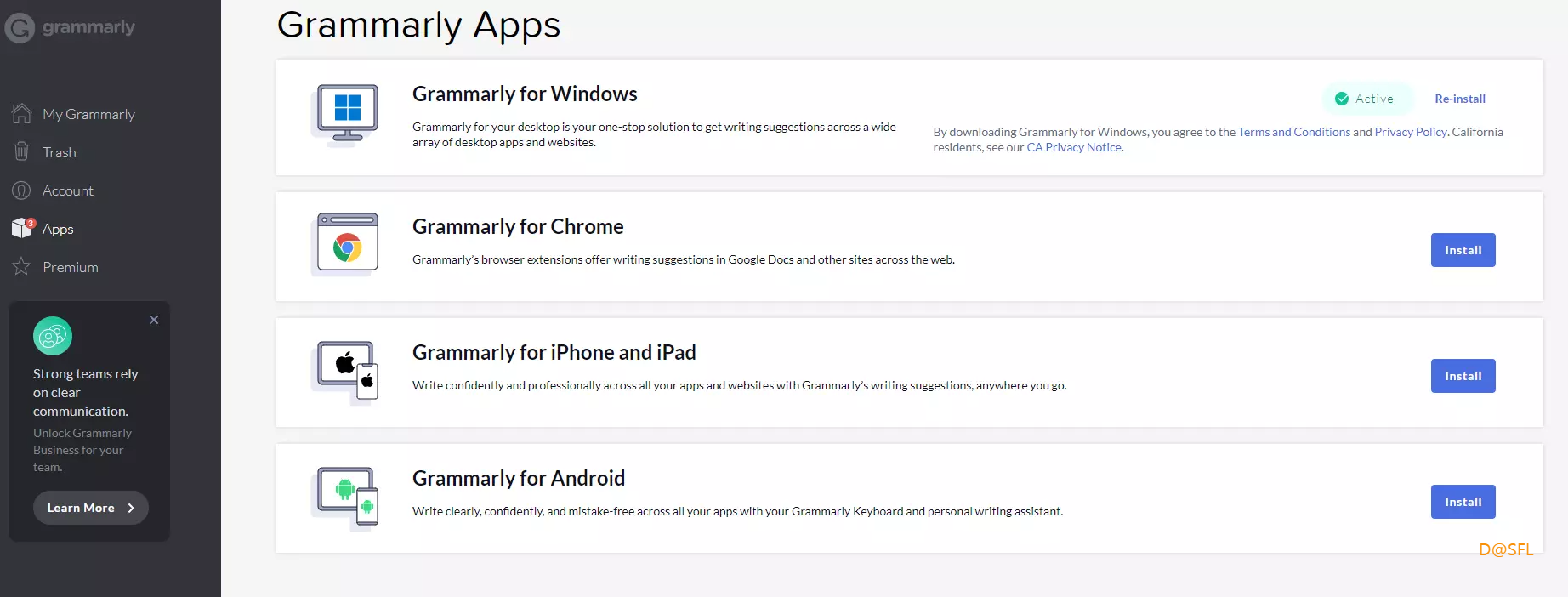Open the Trash section
This screenshot has width=1568, height=597.
[60, 152]
